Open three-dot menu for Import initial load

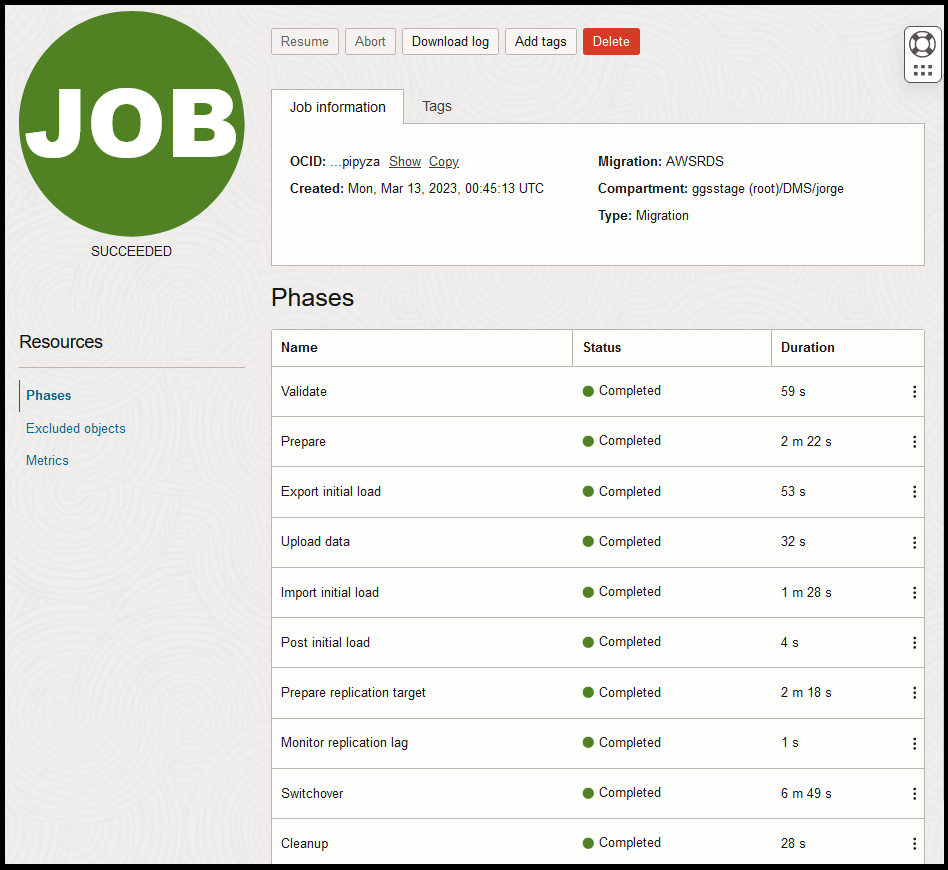tap(914, 593)
